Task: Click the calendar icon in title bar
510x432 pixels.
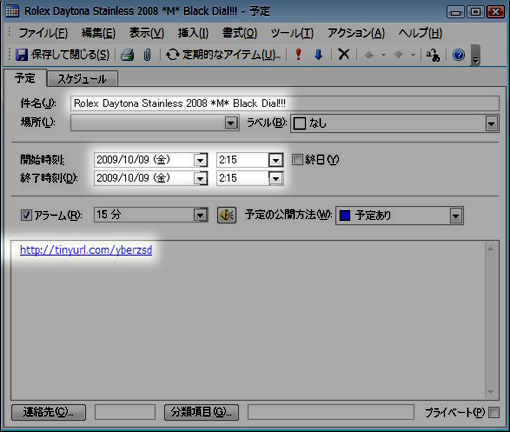Action: (x=12, y=11)
